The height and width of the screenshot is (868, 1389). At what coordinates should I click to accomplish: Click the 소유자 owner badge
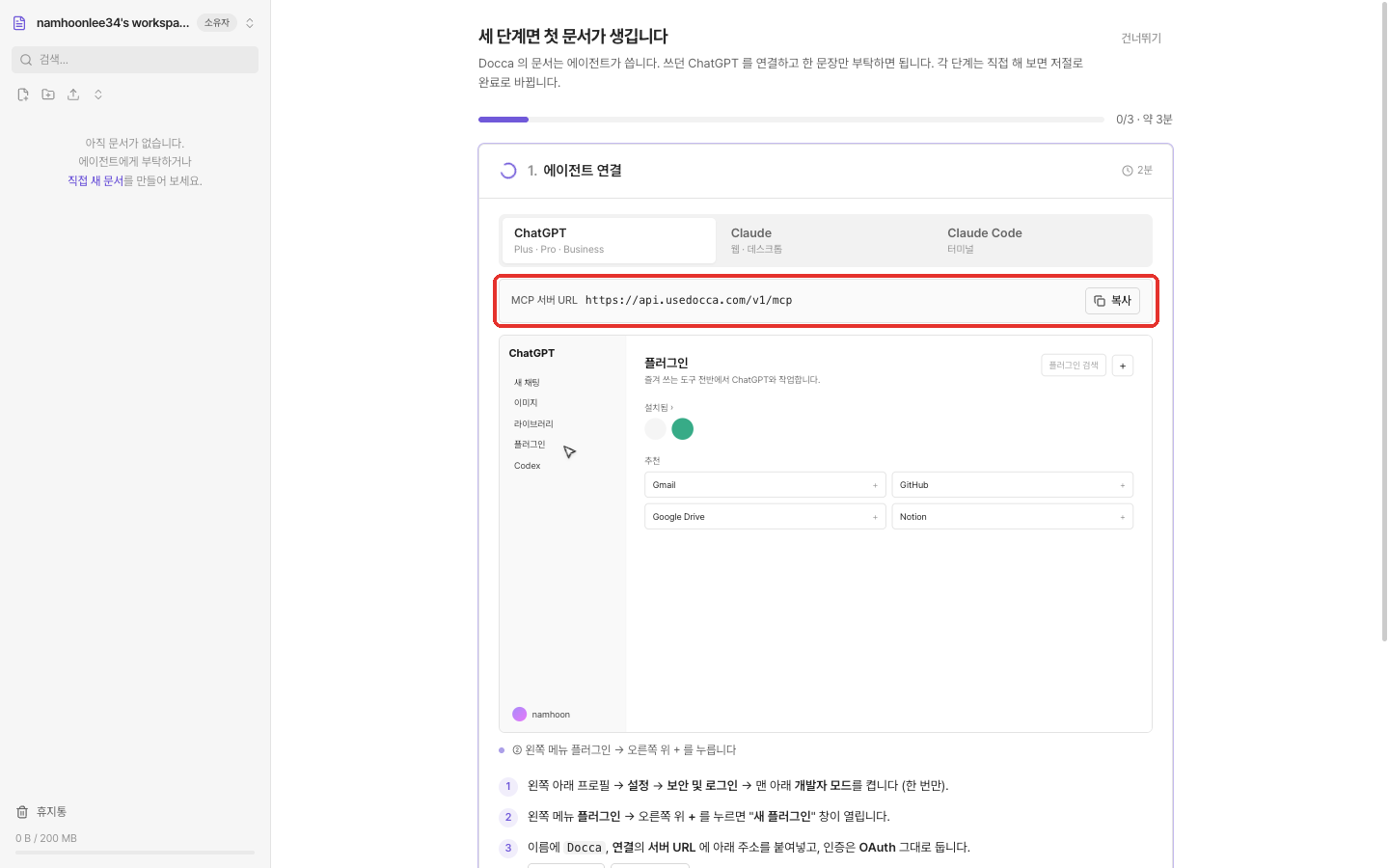[217, 23]
